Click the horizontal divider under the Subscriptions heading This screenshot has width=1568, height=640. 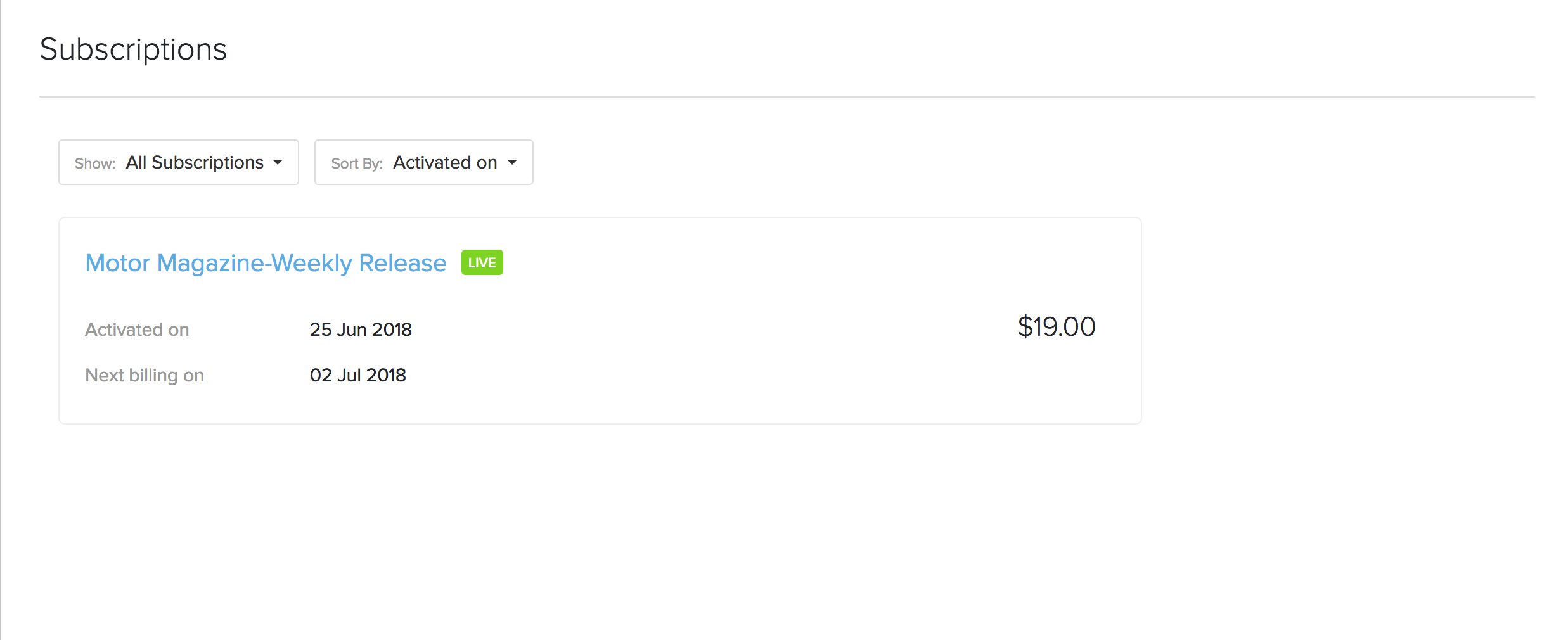click(x=786, y=97)
